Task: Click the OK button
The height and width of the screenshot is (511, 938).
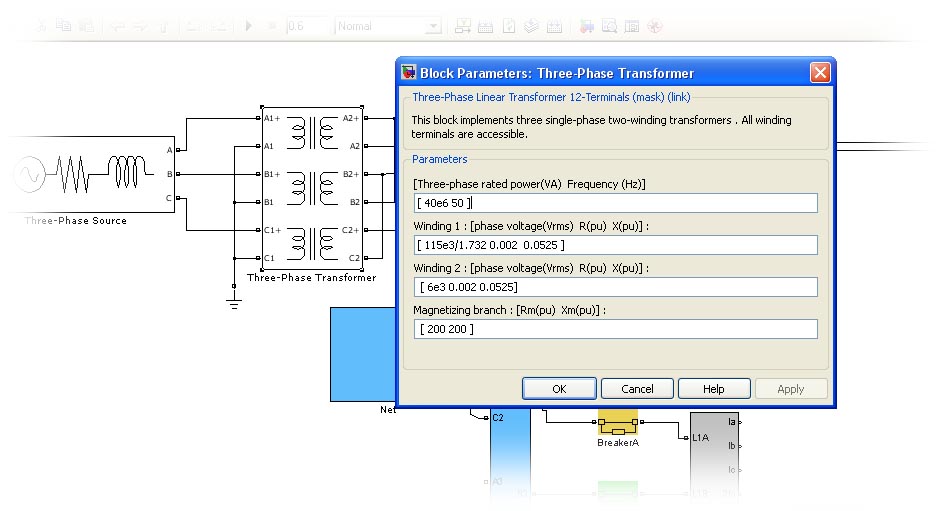Action: click(559, 389)
